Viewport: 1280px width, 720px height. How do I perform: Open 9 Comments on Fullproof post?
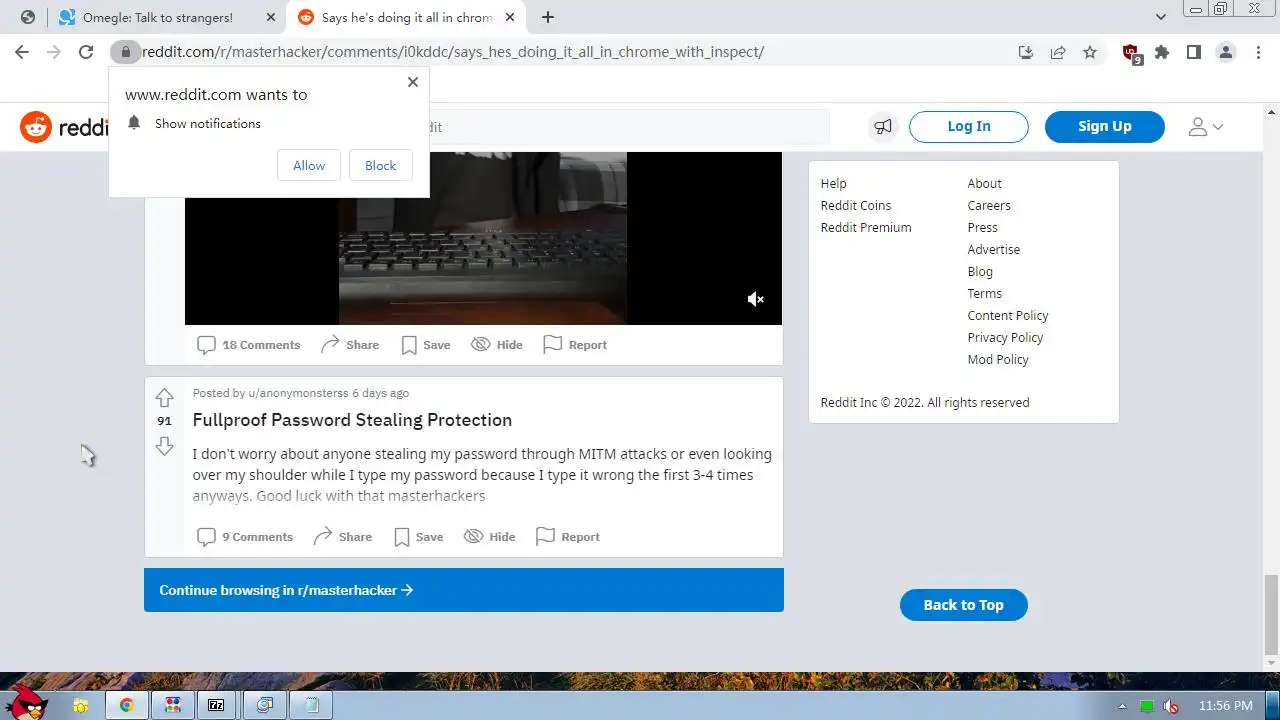pos(245,537)
